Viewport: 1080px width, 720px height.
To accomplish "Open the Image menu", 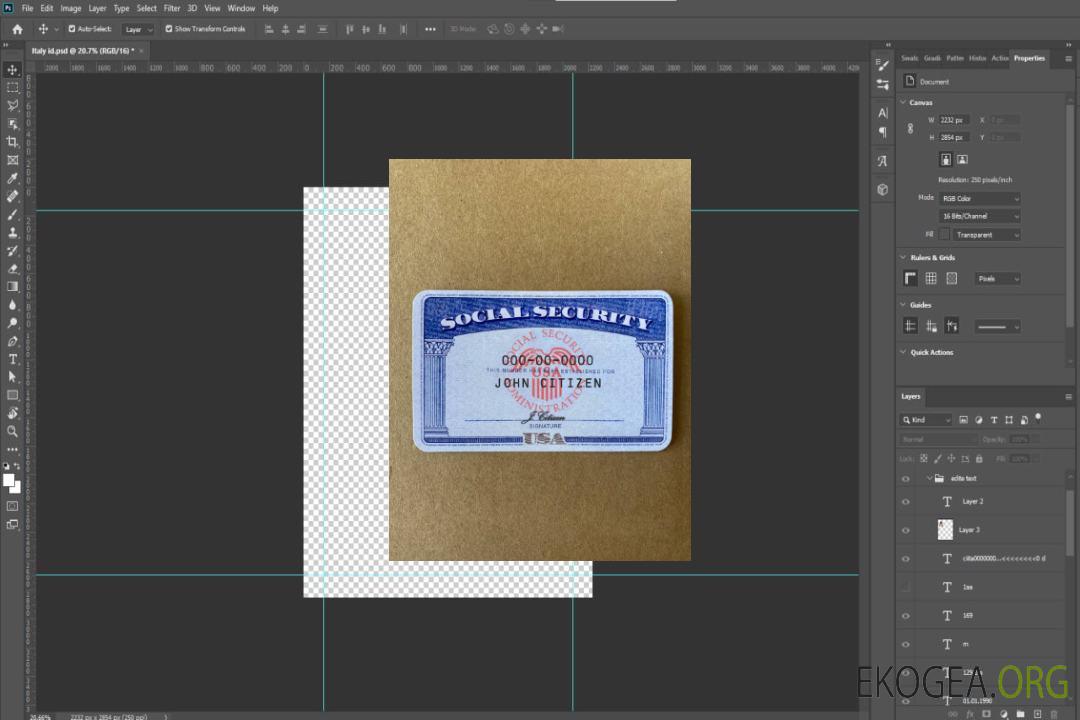I will [x=71, y=8].
